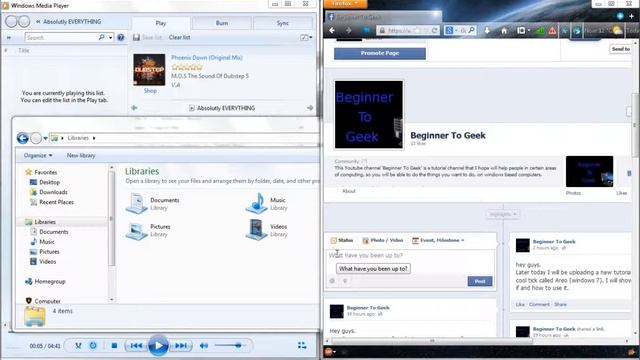
Task: Click the Firefox menu button
Action: click(345, 3)
